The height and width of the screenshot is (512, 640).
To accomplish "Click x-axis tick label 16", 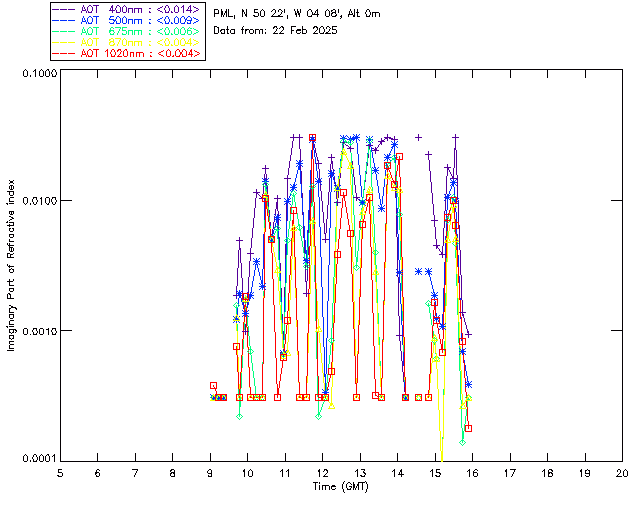I will (x=472, y=473).
